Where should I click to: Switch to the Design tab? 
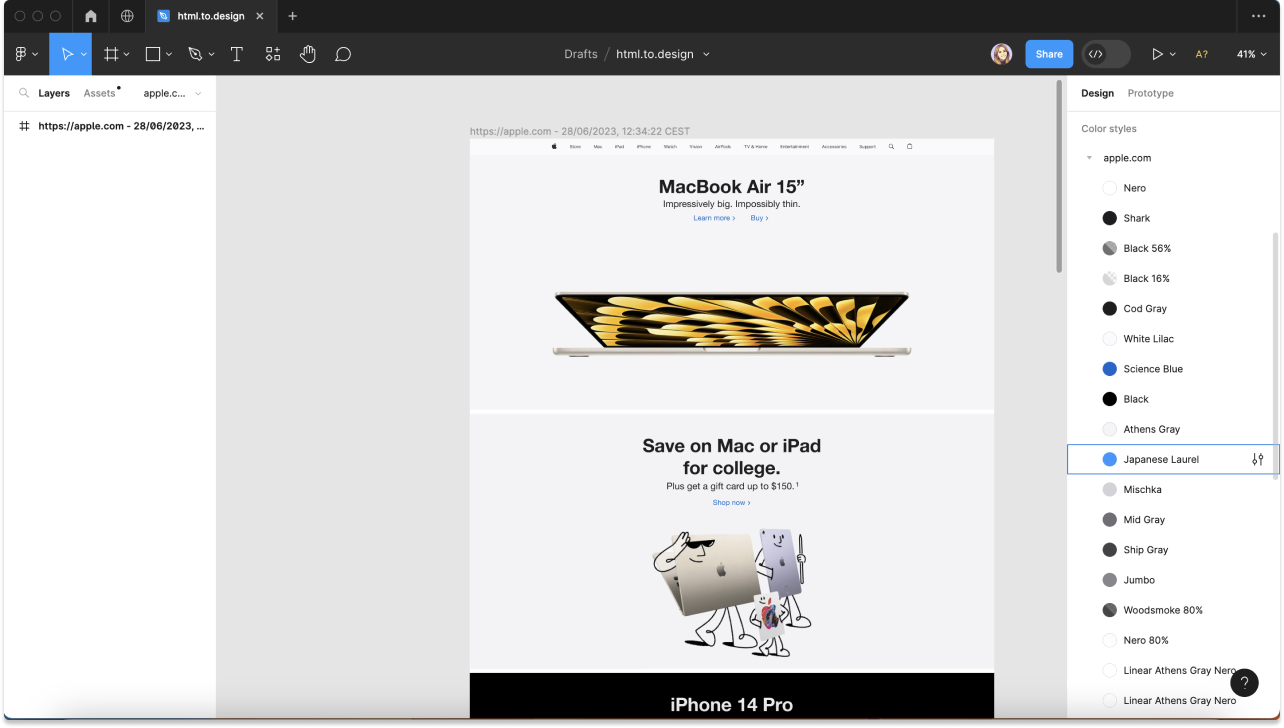tap(1097, 93)
